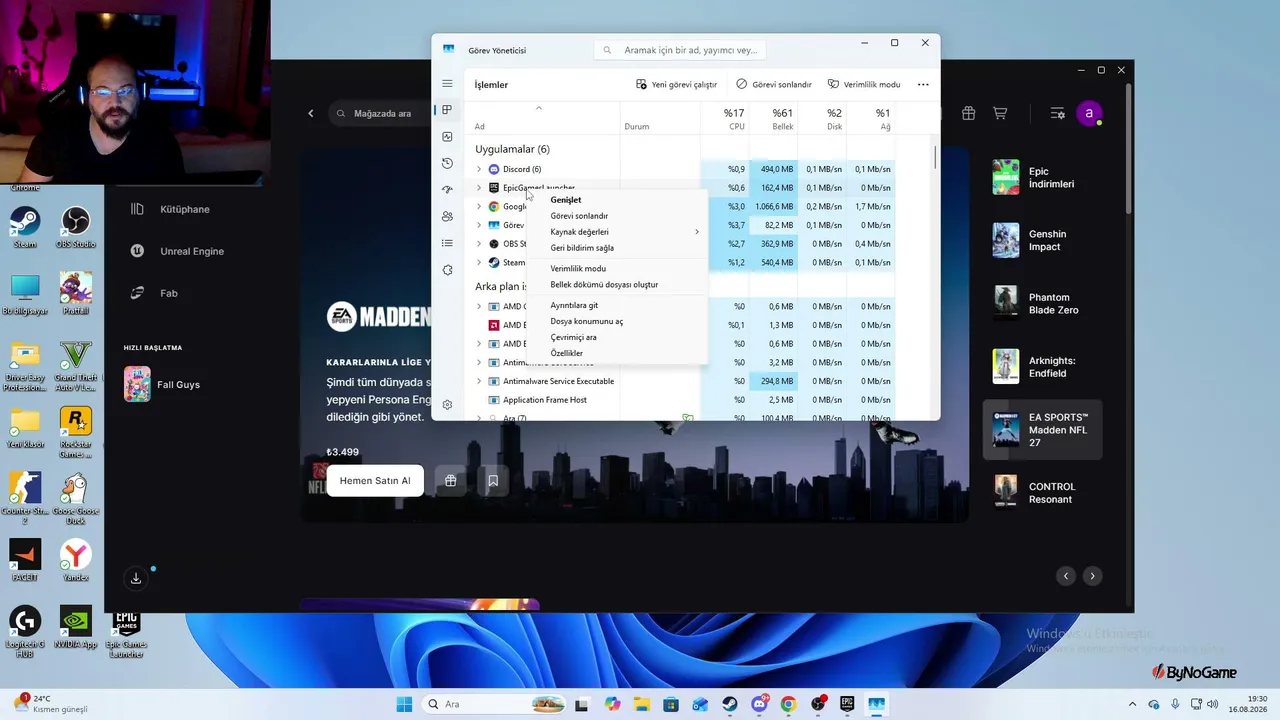Viewport: 1280px width, 720px height.
Task: Show hidden system tray icons
Action: tap(1132, 704)
